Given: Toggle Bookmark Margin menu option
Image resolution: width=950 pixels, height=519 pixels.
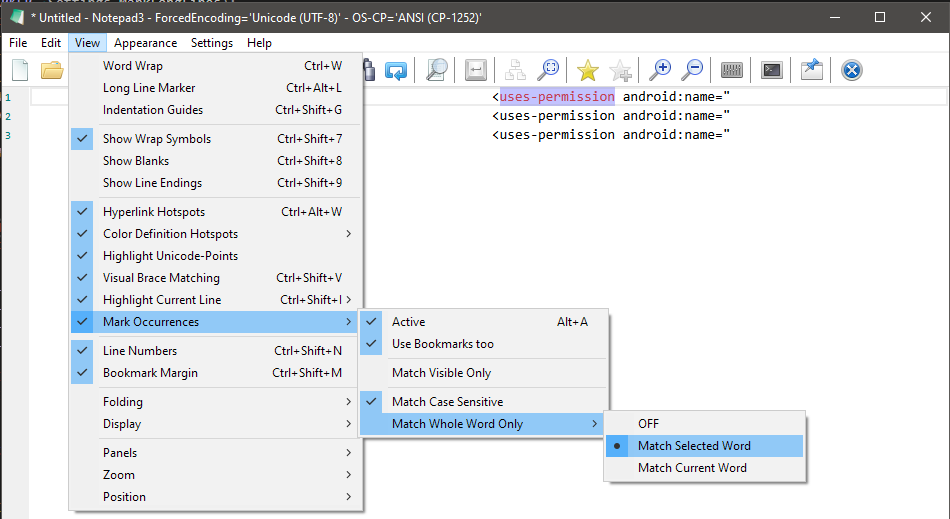Looking at the screenshot, I should [216, 373].
